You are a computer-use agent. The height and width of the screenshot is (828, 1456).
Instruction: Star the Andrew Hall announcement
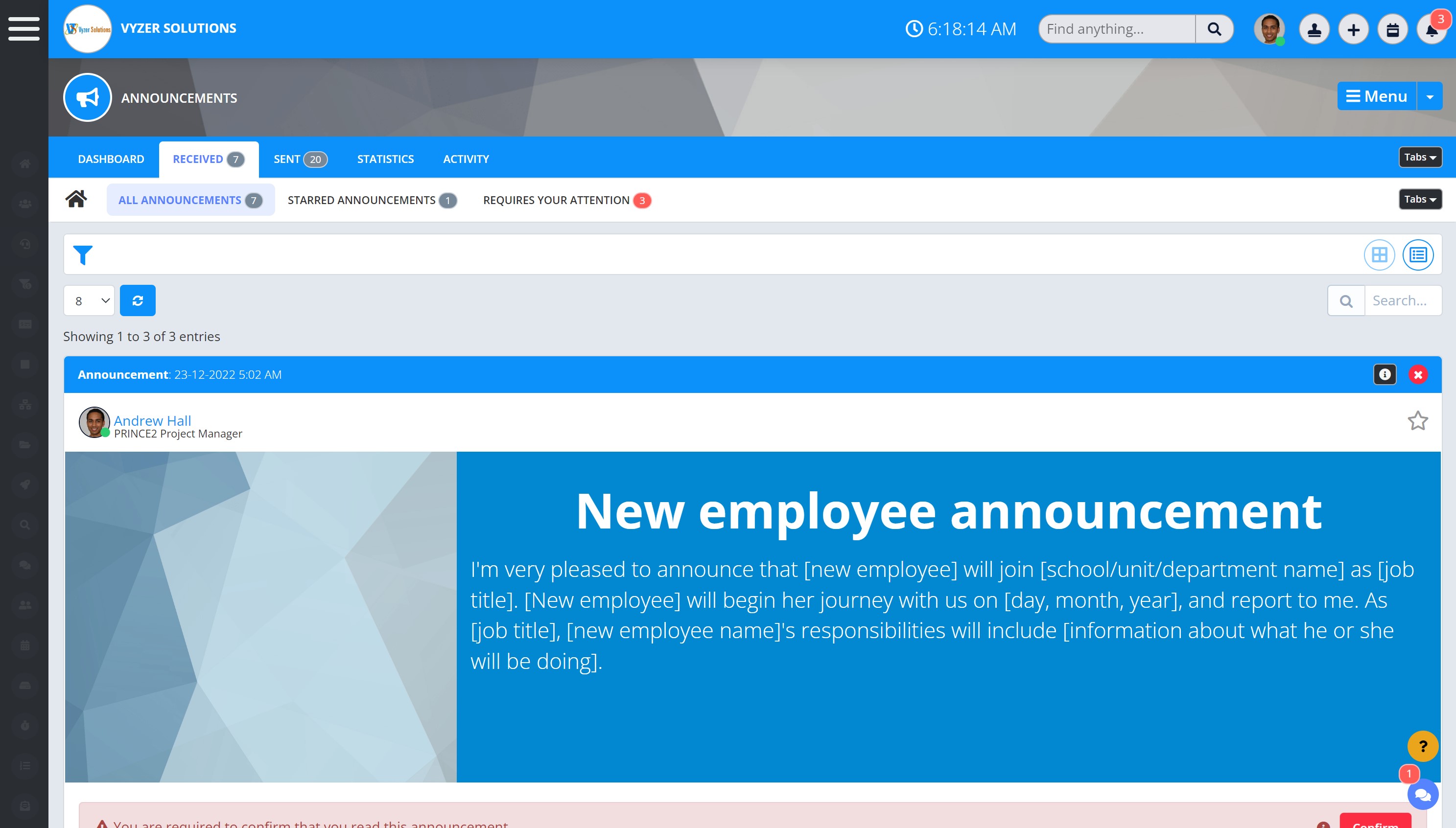click(x=1417, y=421)
